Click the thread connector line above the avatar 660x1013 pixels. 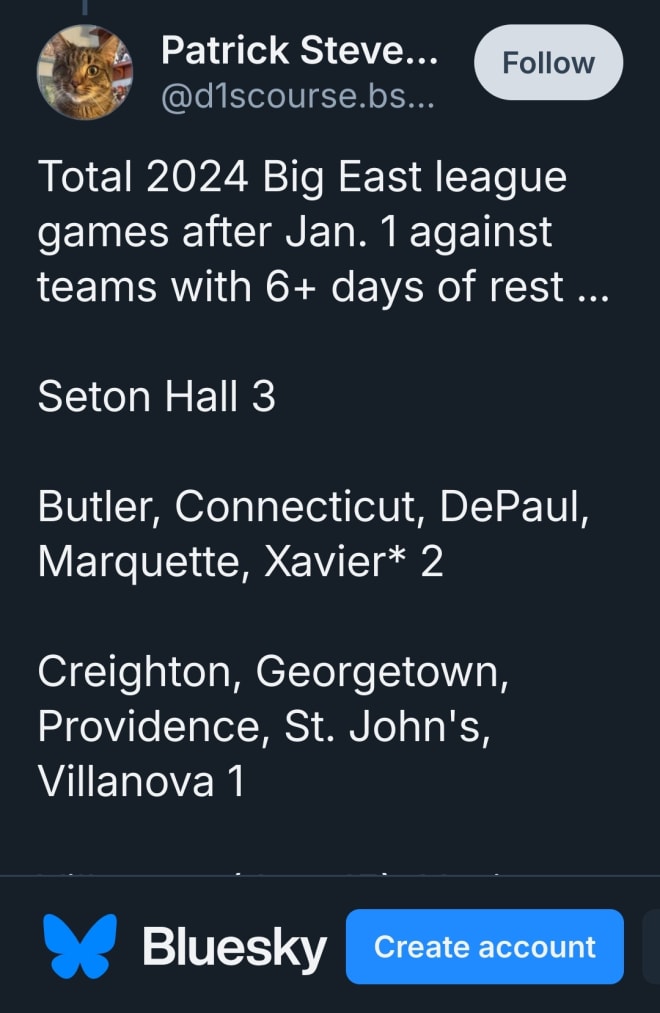(85, 7)
